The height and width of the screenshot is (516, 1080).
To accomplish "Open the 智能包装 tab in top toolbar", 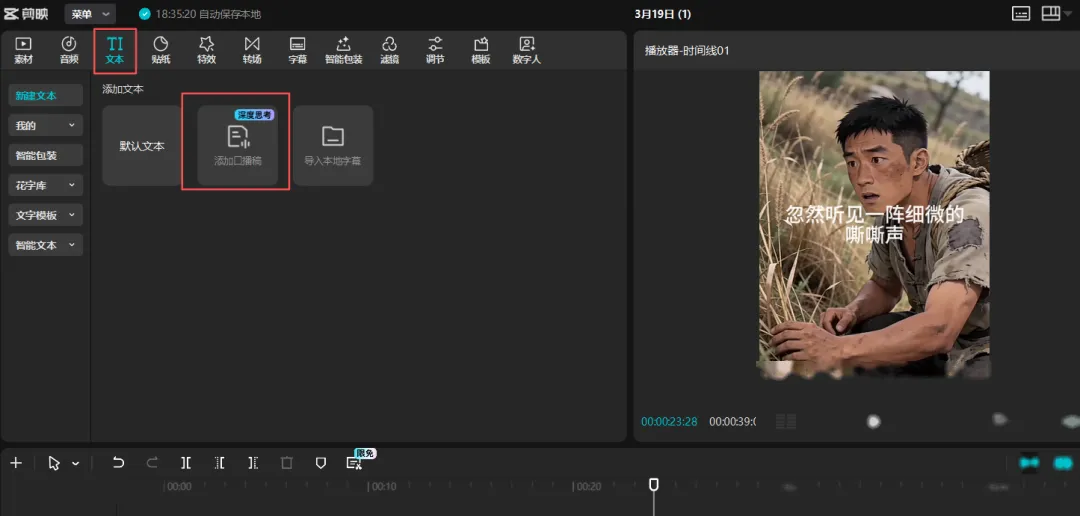I will (344, 51).
